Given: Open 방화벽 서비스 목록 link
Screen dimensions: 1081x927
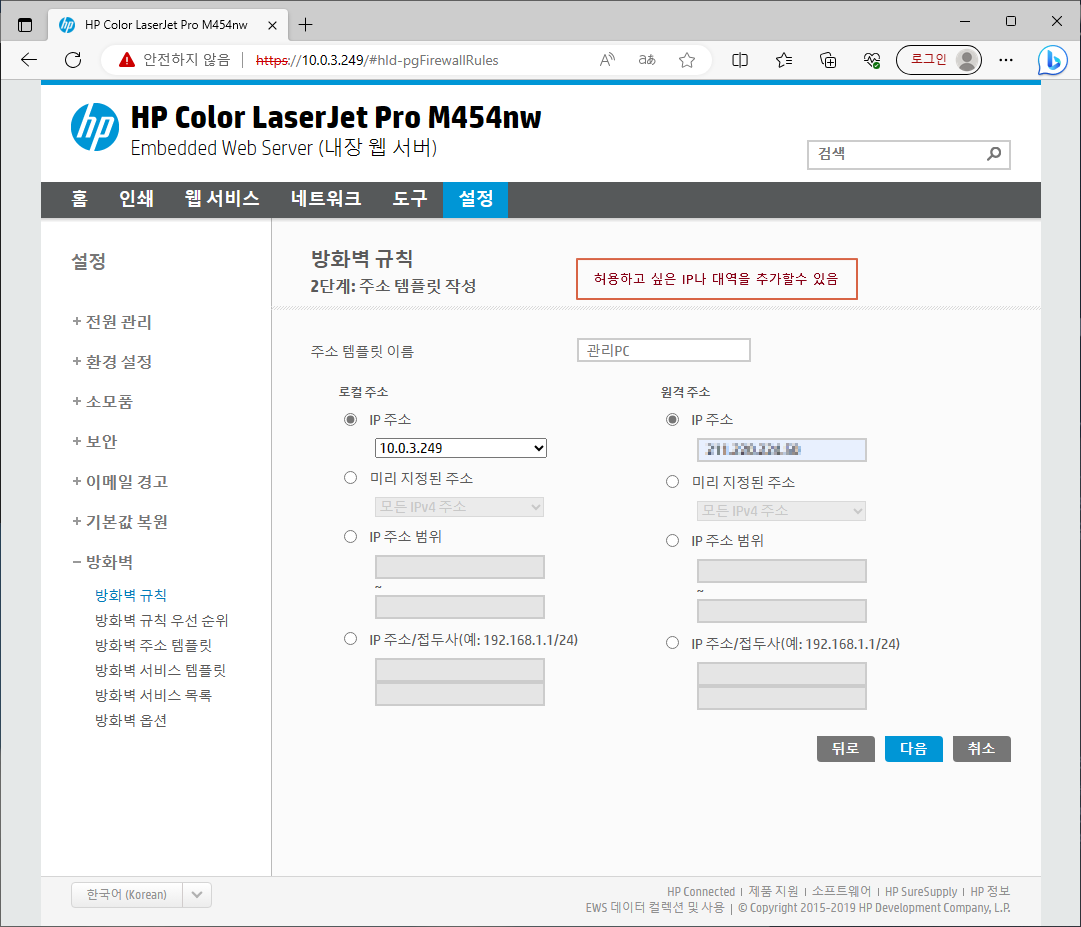Looking at the screenshot, I should pos(153,695).
